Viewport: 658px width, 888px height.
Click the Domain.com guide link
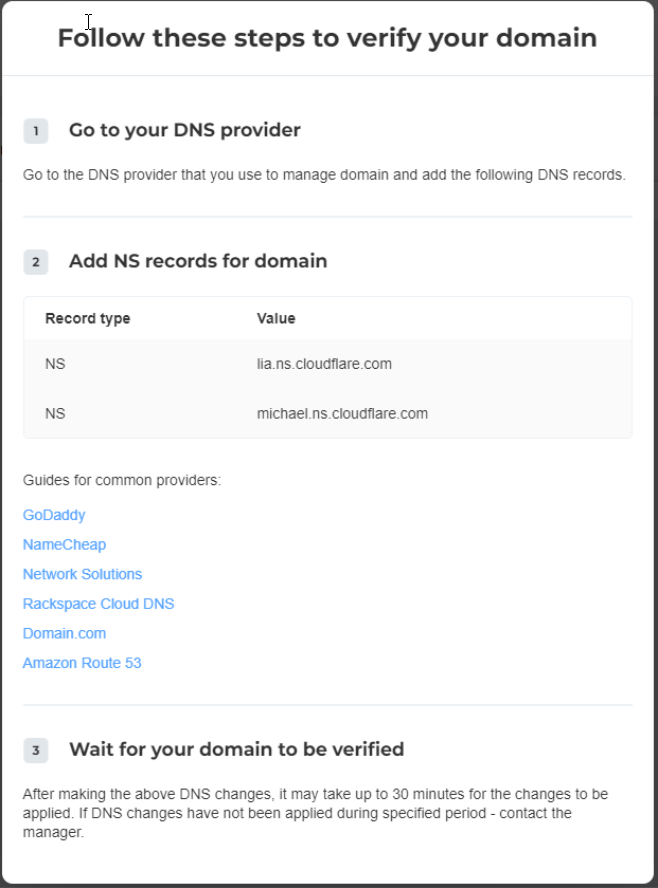pos(64,633)
